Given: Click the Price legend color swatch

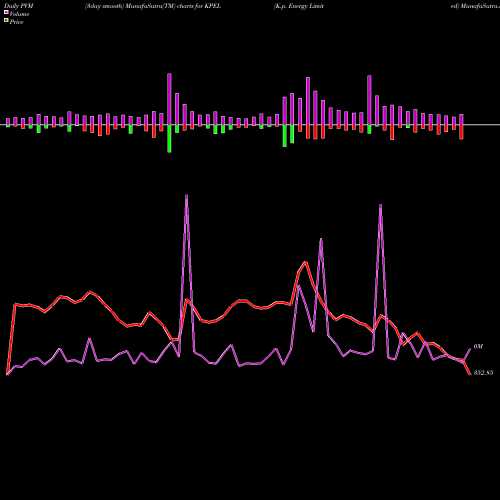Looking at the screenshot, I should tap(6, 21).
